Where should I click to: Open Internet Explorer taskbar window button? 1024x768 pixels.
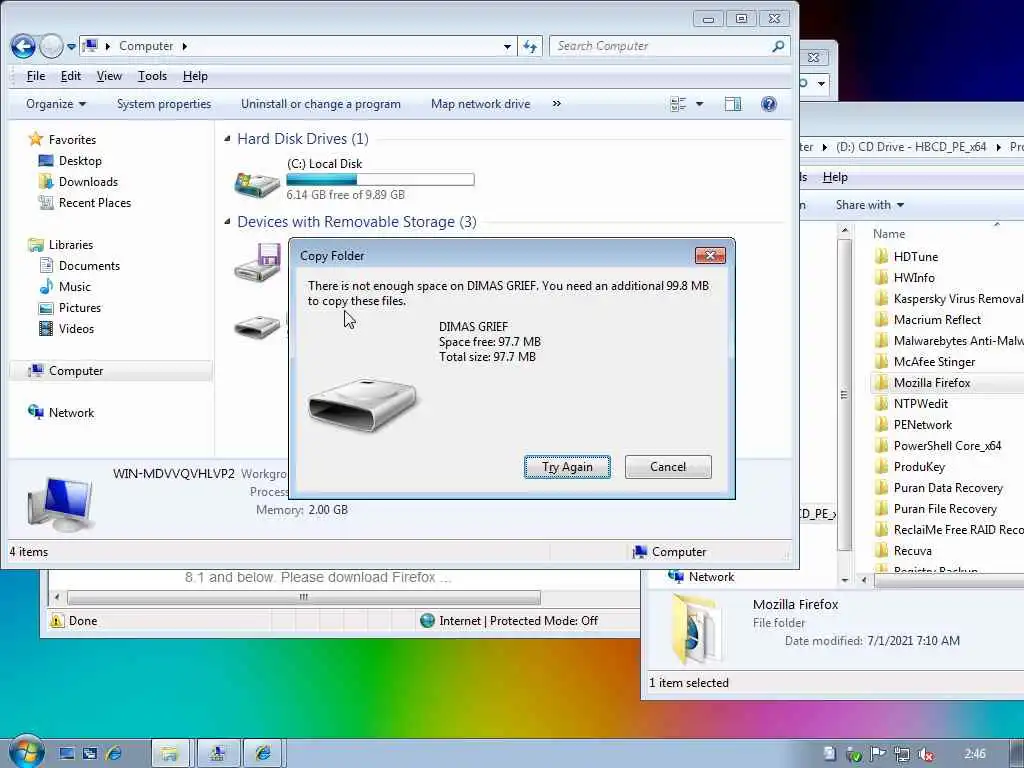[x=264, y=754]
